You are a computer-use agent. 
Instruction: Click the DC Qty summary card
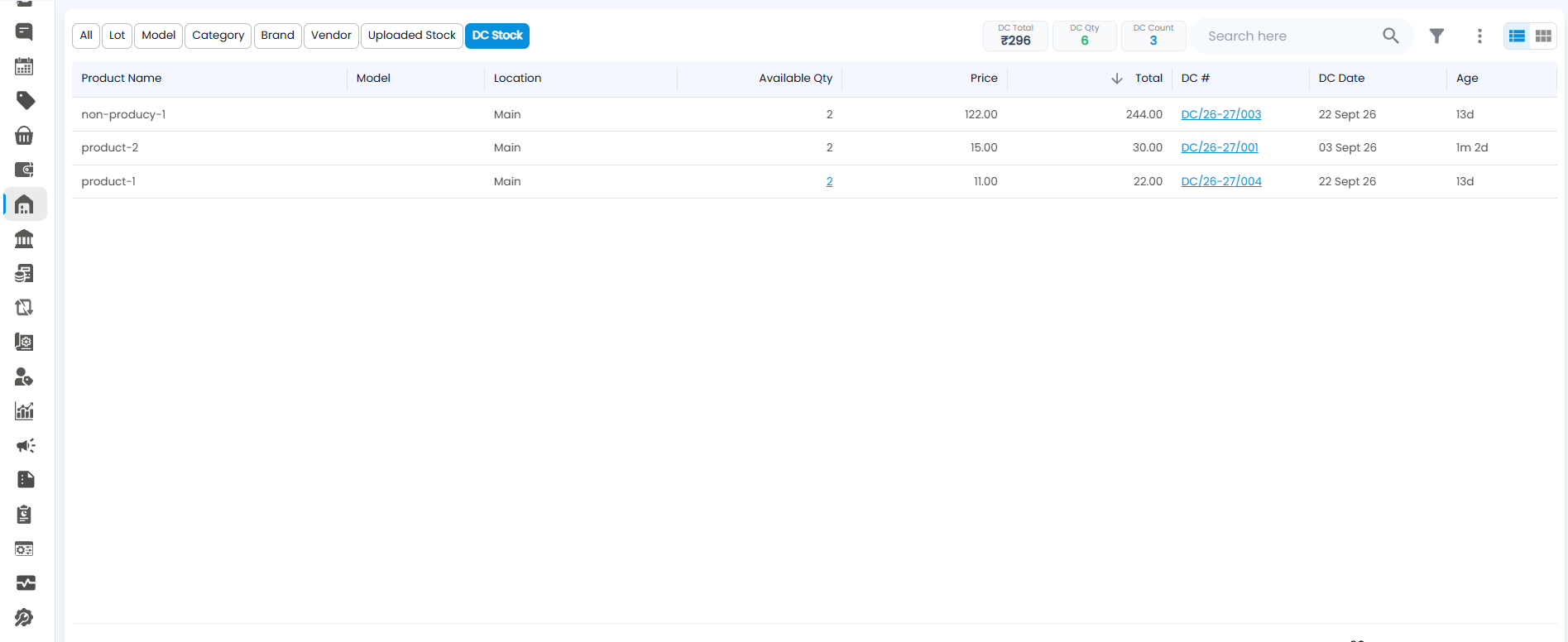click(1085, 36)
